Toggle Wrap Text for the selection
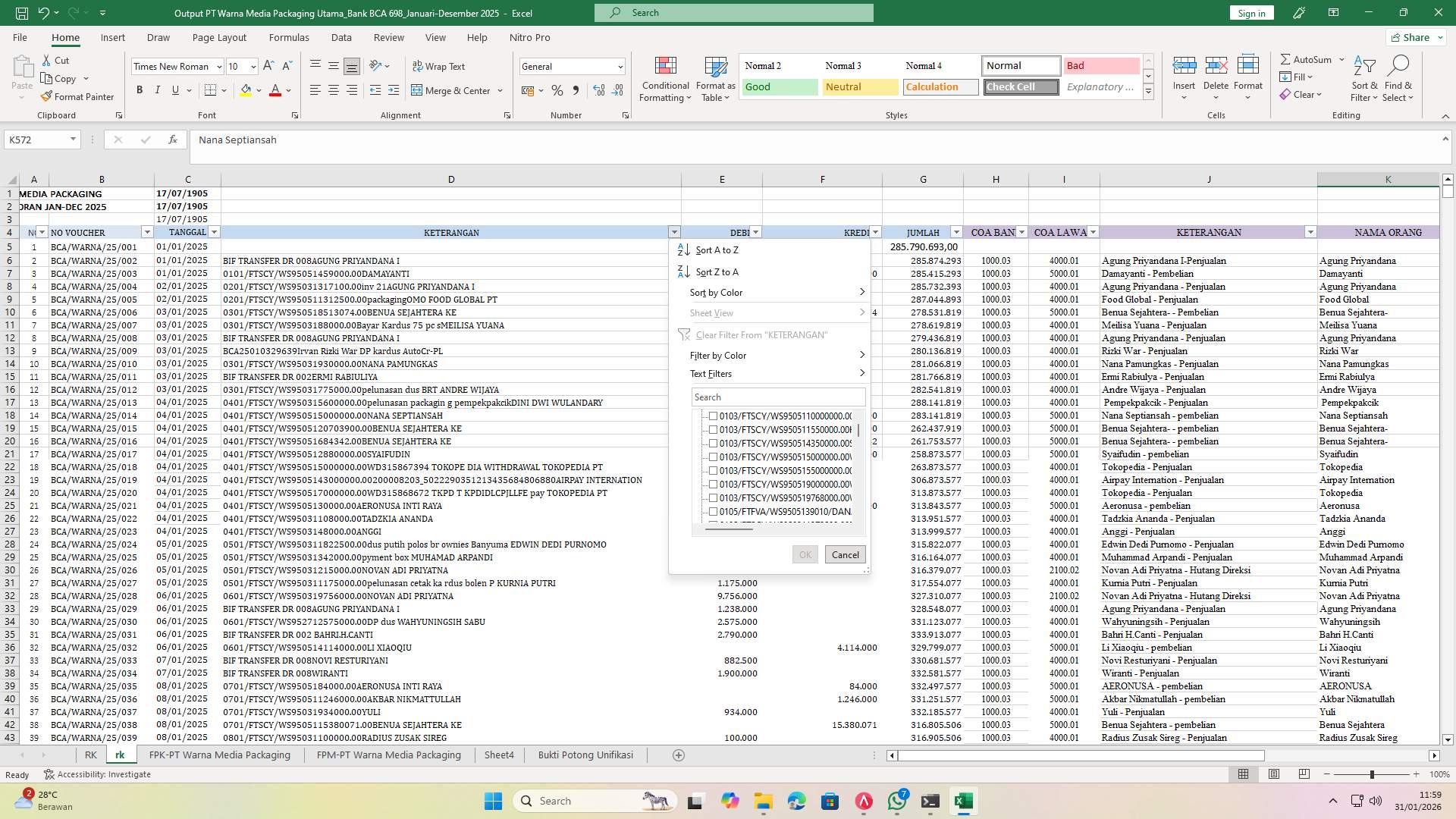The image size is (1456, 819). tap(440, 66)
